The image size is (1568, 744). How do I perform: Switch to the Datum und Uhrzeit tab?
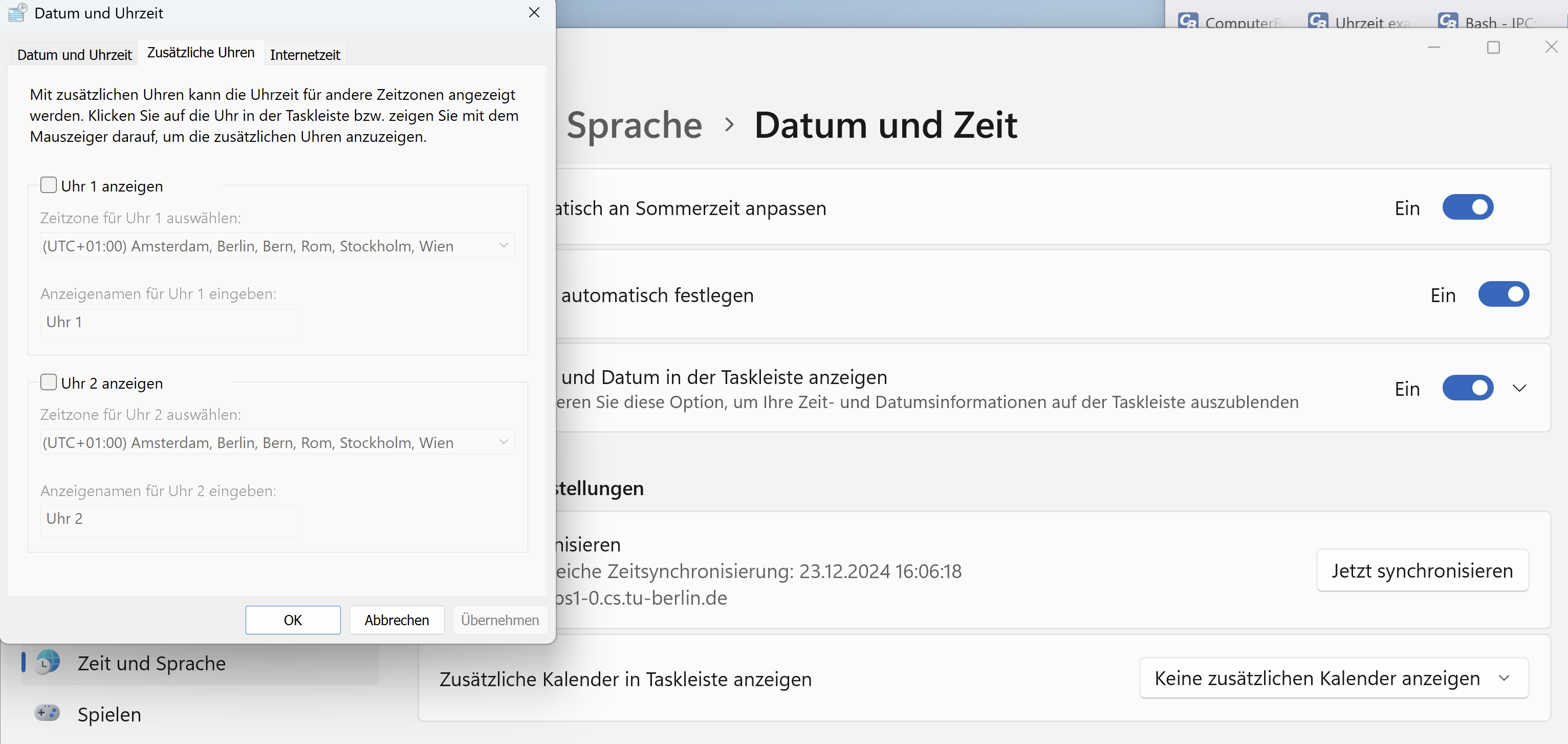74,55
